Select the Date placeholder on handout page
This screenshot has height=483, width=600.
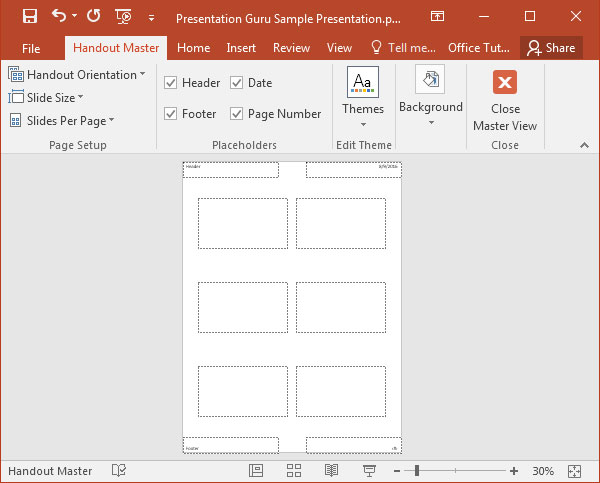354,170
